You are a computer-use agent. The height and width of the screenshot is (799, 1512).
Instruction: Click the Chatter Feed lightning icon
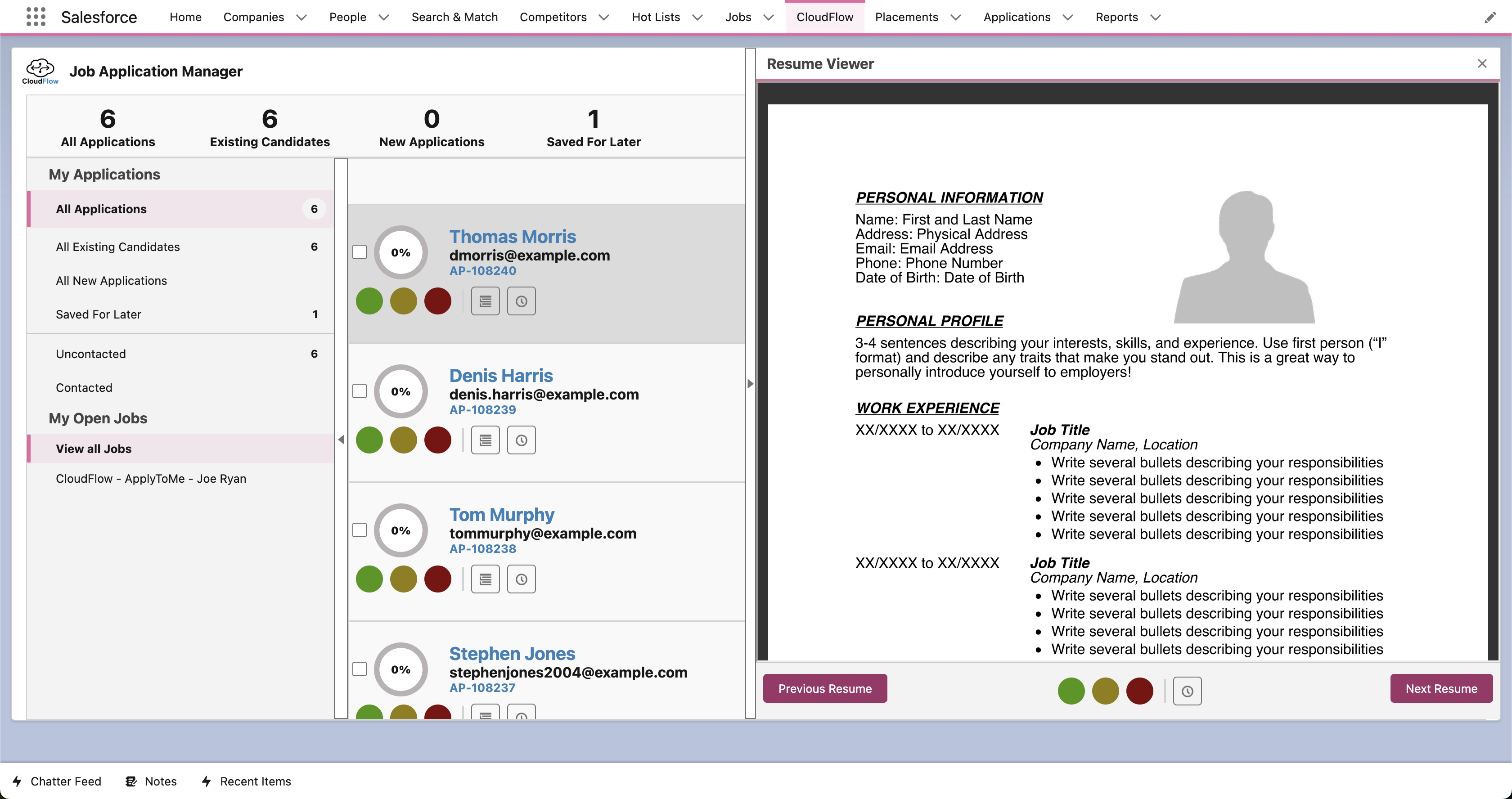point(18,781)
